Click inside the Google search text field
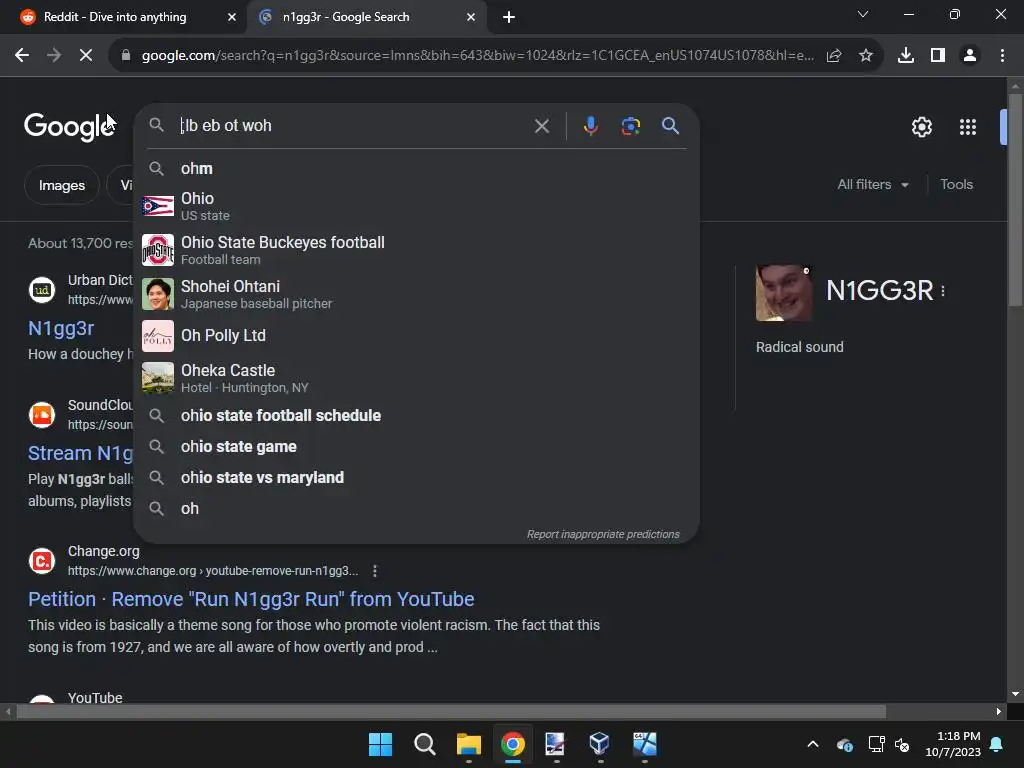The image size is (1024, 768). coord(353,125)
